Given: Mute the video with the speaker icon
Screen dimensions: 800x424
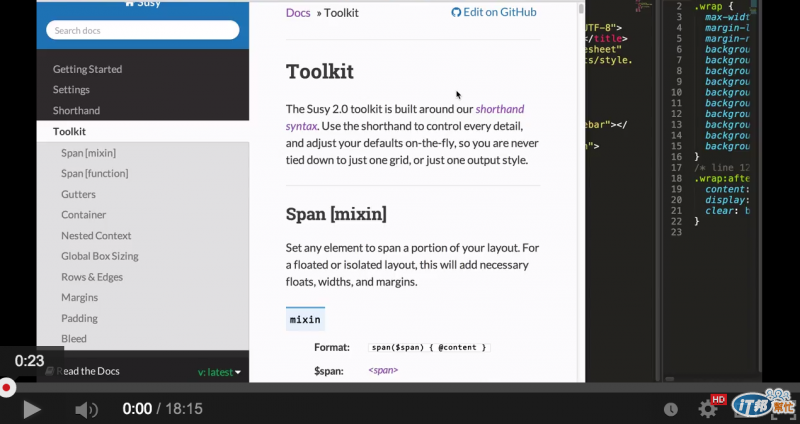Looking at the screenshot, I should click(86, 409).
